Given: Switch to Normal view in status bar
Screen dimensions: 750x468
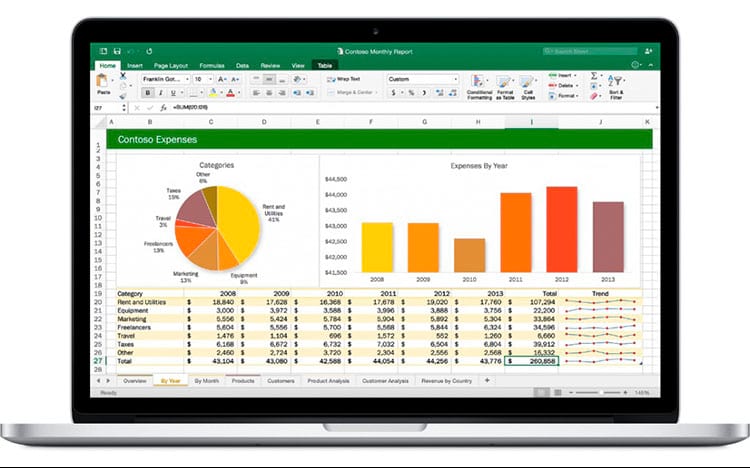Looking at the screenshot, I should (542, 392).
